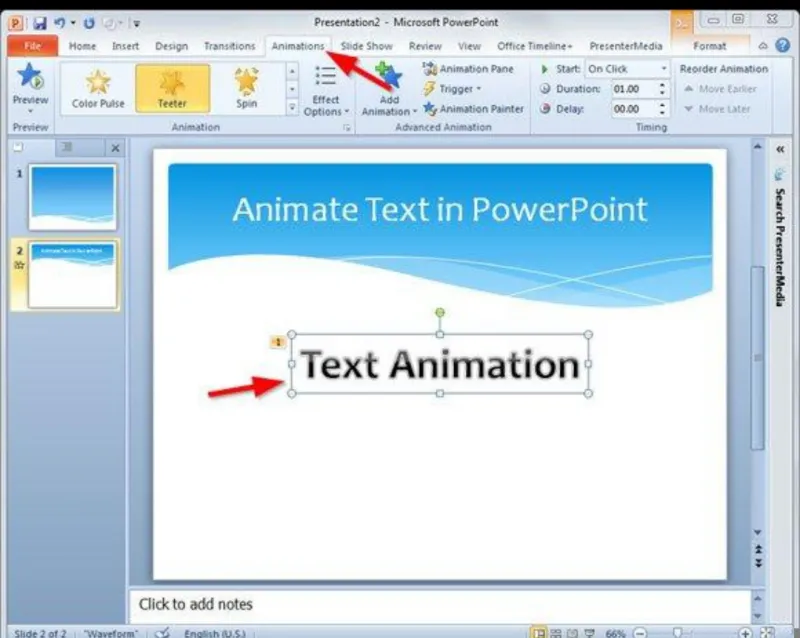Select slide 1 thumbnail
Viewport: 800px width, 638px height.
tap(72, 198)
